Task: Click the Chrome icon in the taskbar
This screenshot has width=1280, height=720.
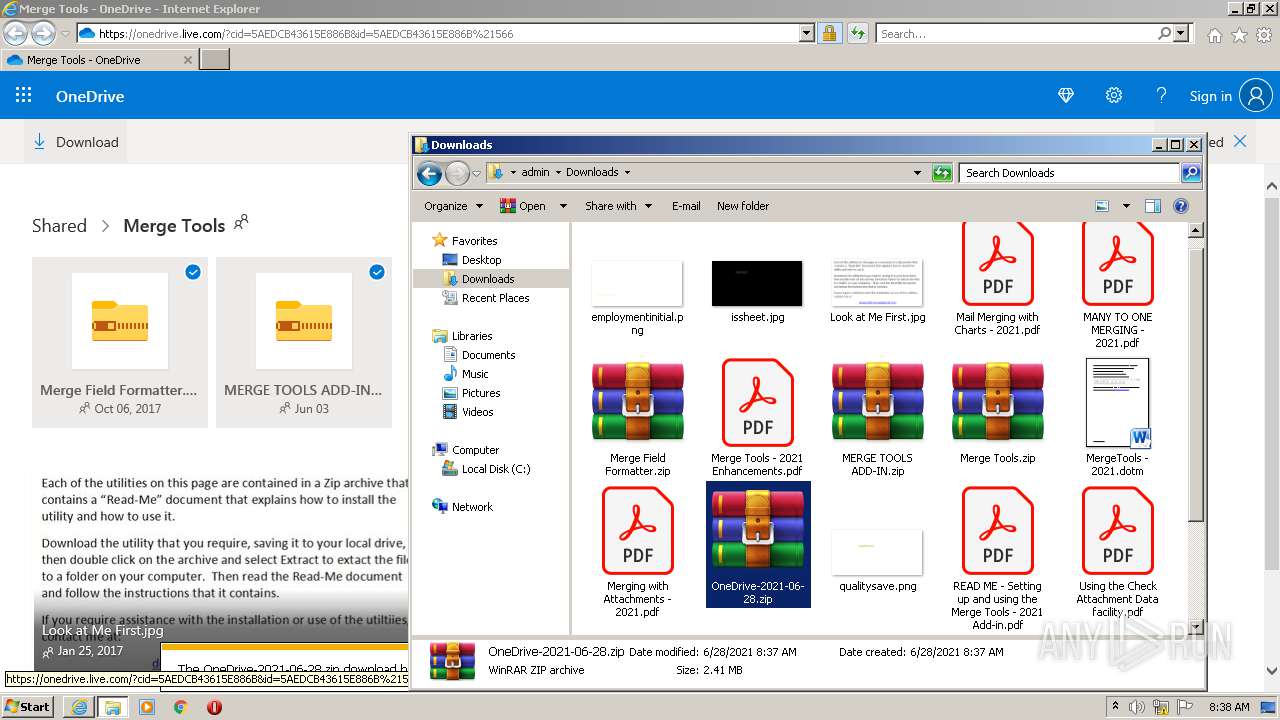Action: (181, 707)
